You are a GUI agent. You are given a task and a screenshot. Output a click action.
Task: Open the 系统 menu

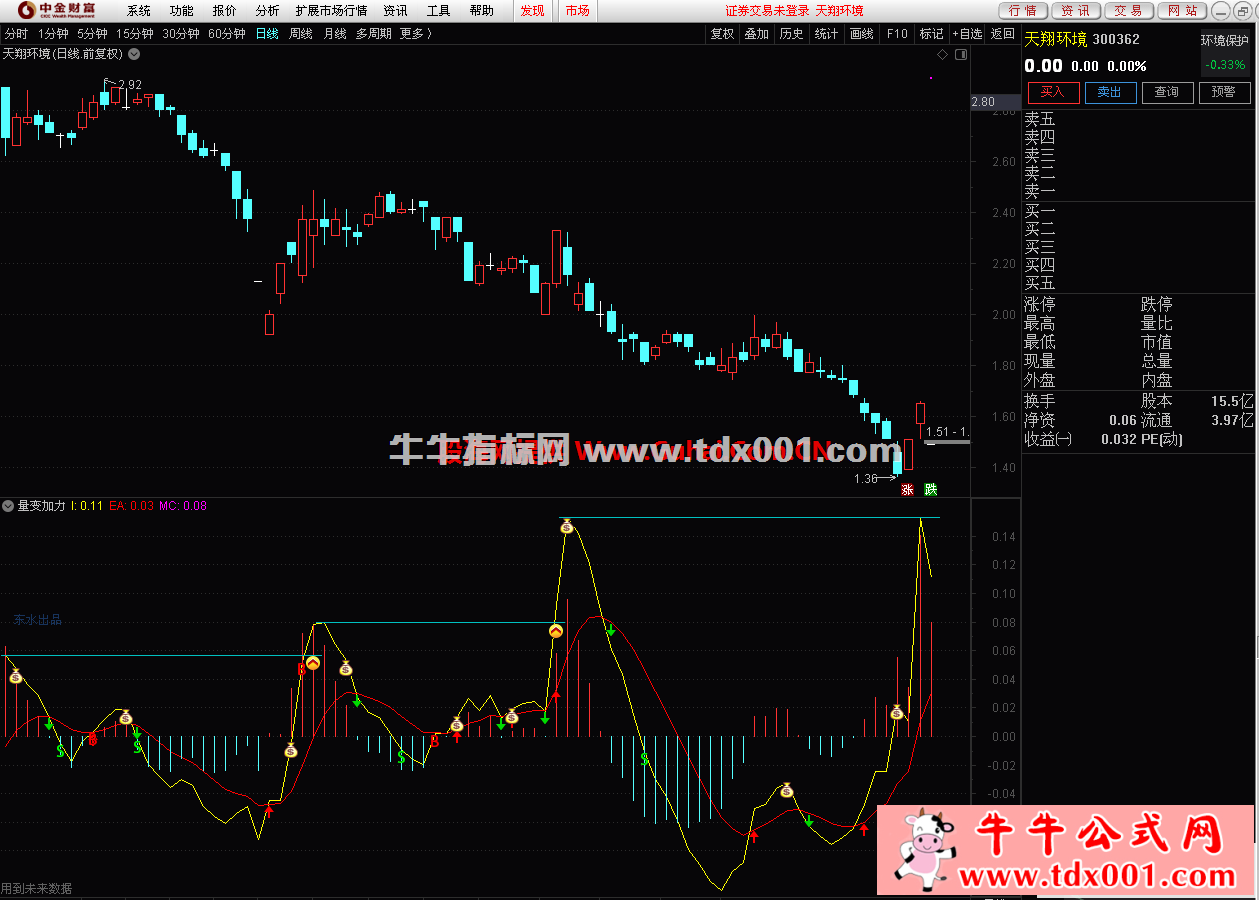(139, 11)
